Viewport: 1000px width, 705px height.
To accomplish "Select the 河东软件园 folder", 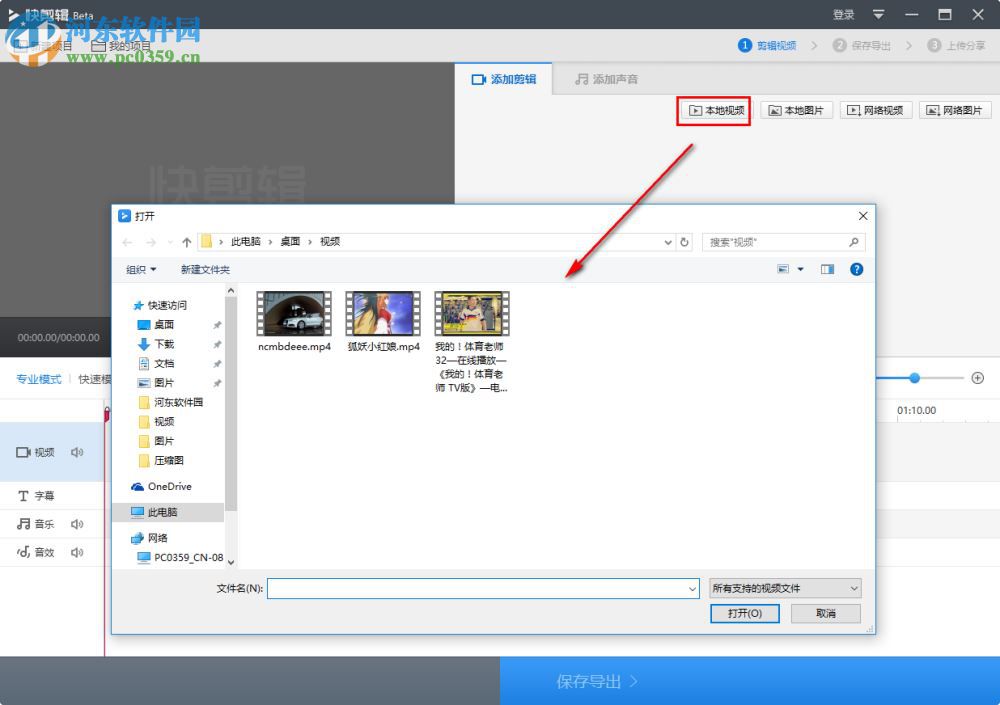I will (171, 402).
